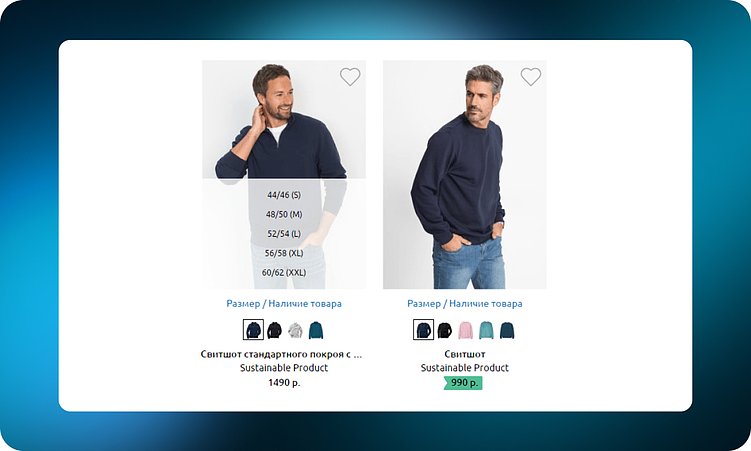Select navy color swatch of left product
The height and width of the screenshot is (451, 751).
[253, 330]
